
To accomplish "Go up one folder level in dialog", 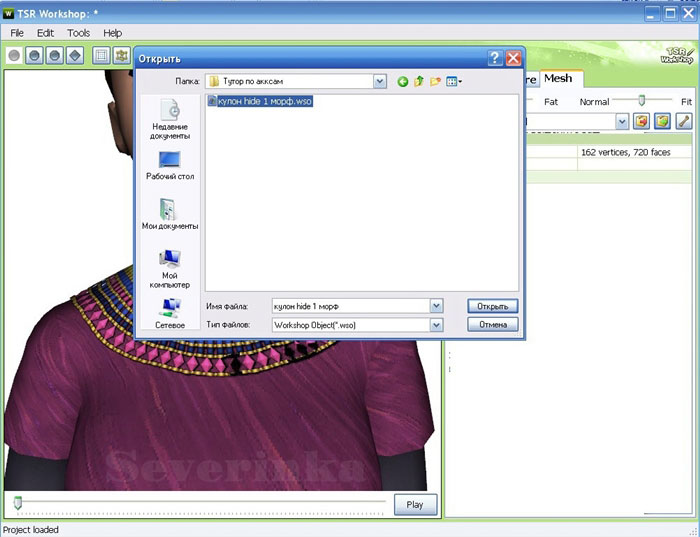I will point(419,82).
